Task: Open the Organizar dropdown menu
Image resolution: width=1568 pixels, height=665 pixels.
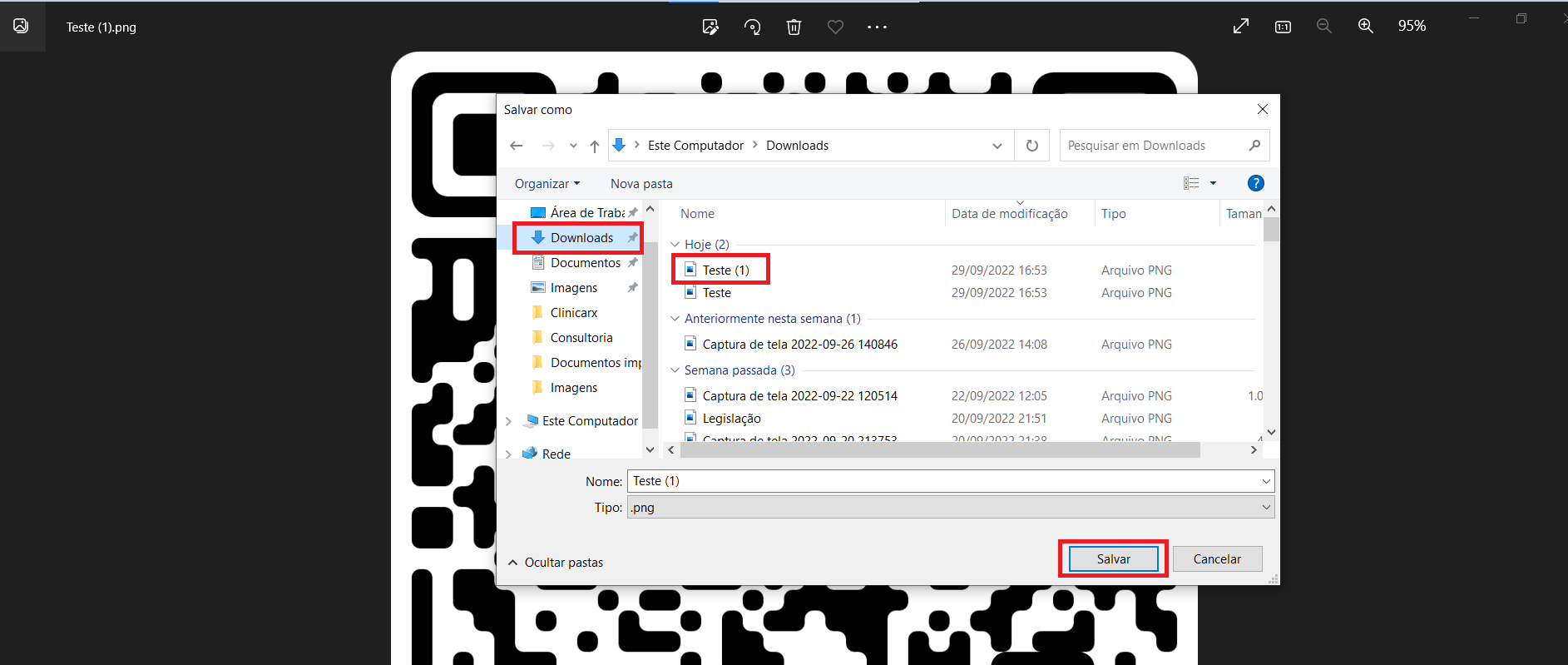Action: 547,184
